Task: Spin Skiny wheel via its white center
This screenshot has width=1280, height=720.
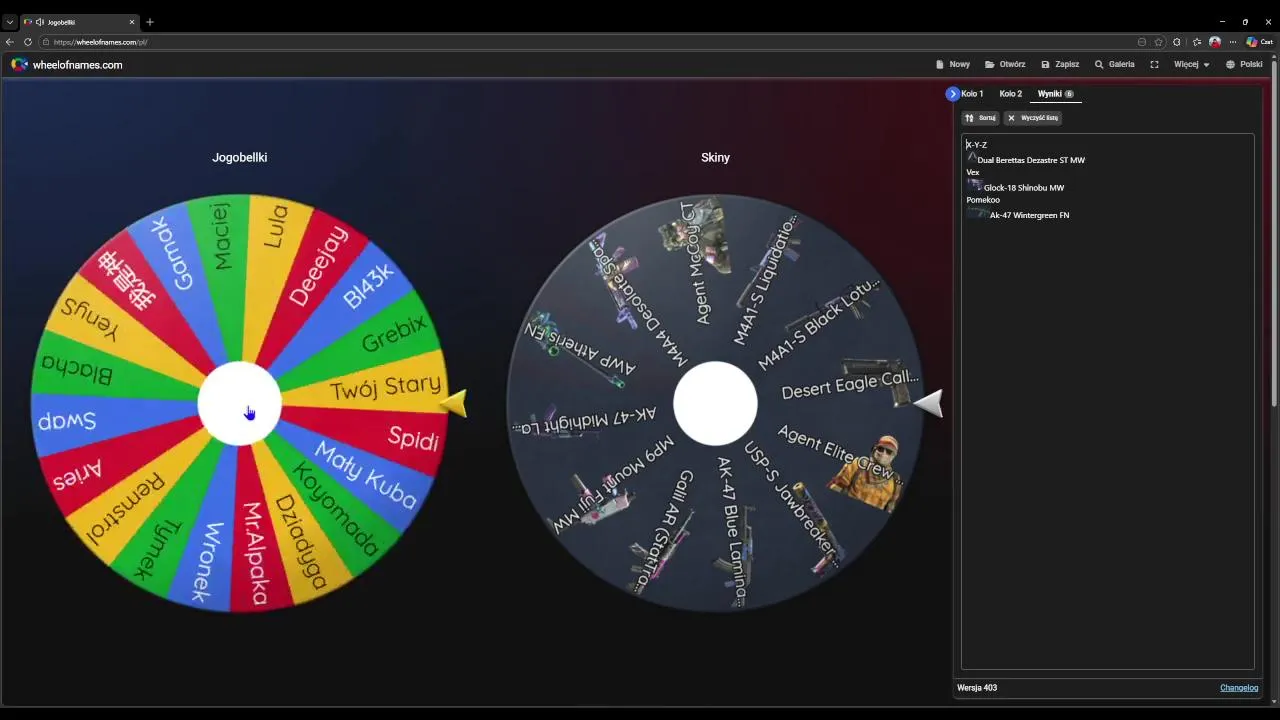Action: click(x=715, y=403)
